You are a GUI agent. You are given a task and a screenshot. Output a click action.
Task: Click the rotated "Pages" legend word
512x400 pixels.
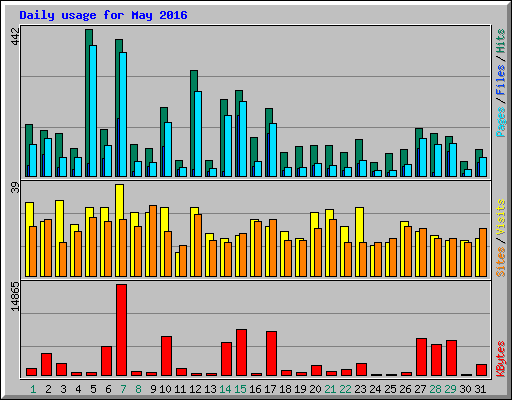501,122
